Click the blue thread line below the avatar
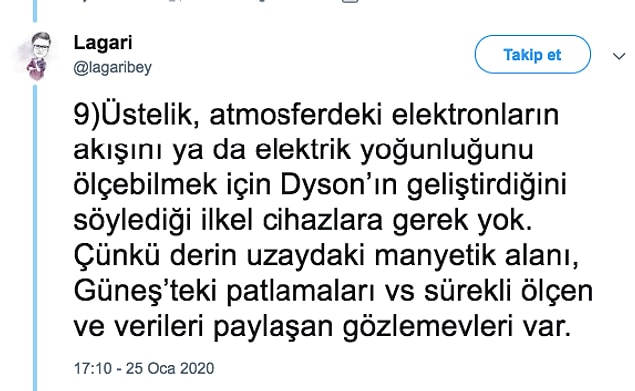The image size is (635, 391). pos(35,237)
